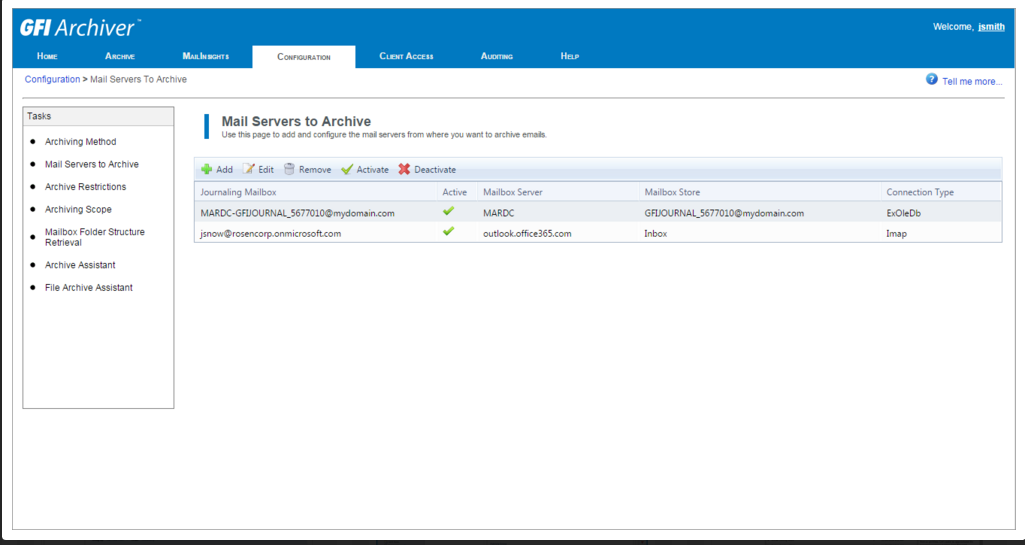Viewport: 1025px width, 545px height.
Task: Open Archive Restrictions task
Action: click(x=86, y=187)
